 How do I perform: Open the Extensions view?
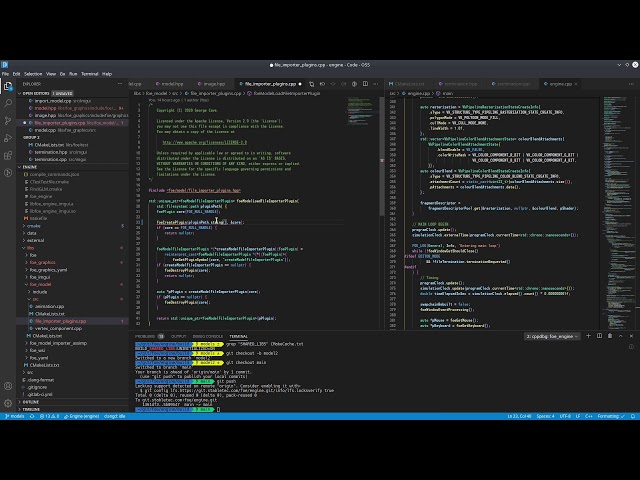point(8,156)
